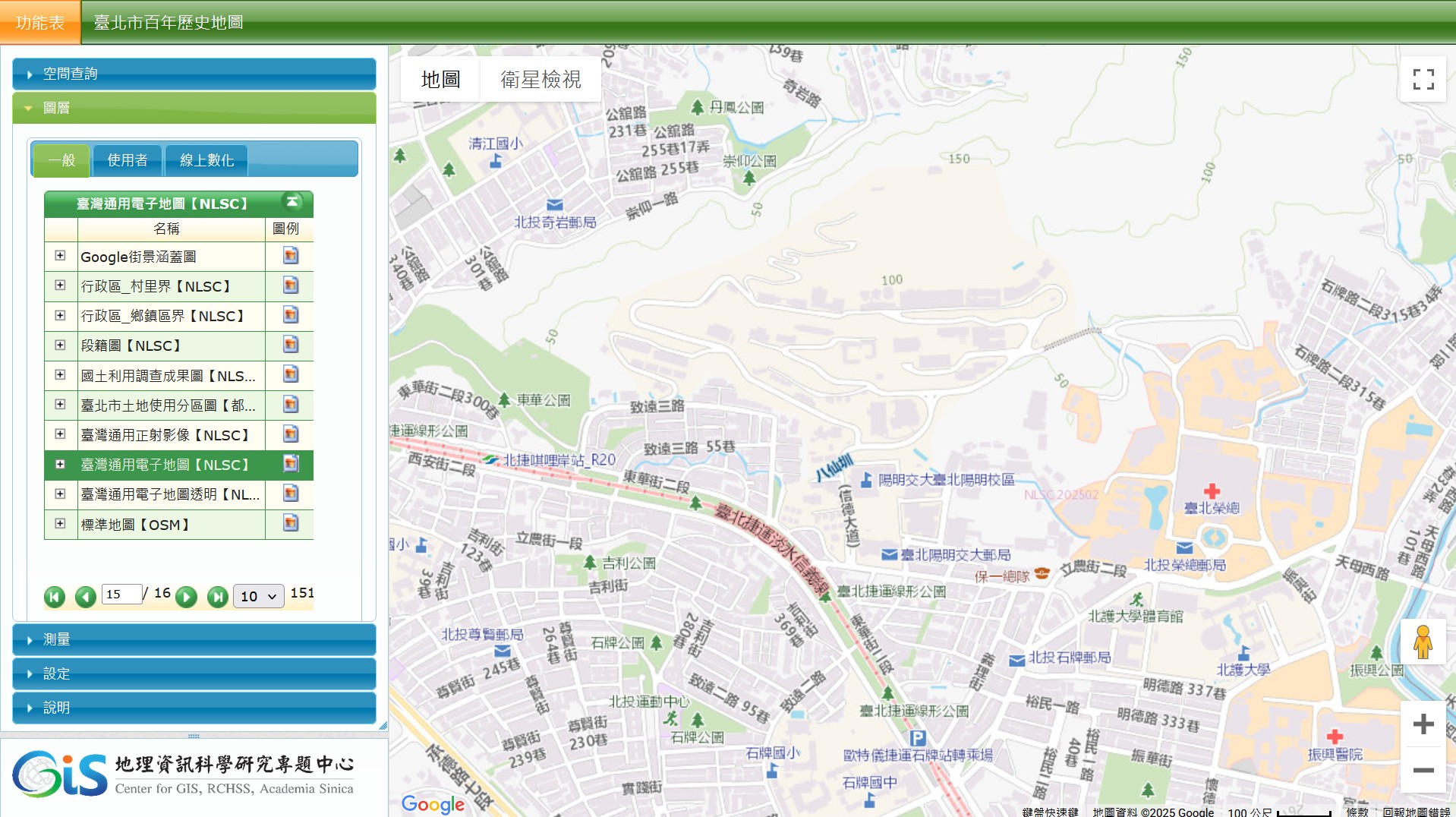Click the Google logo on map

click(x=433, y=804)
